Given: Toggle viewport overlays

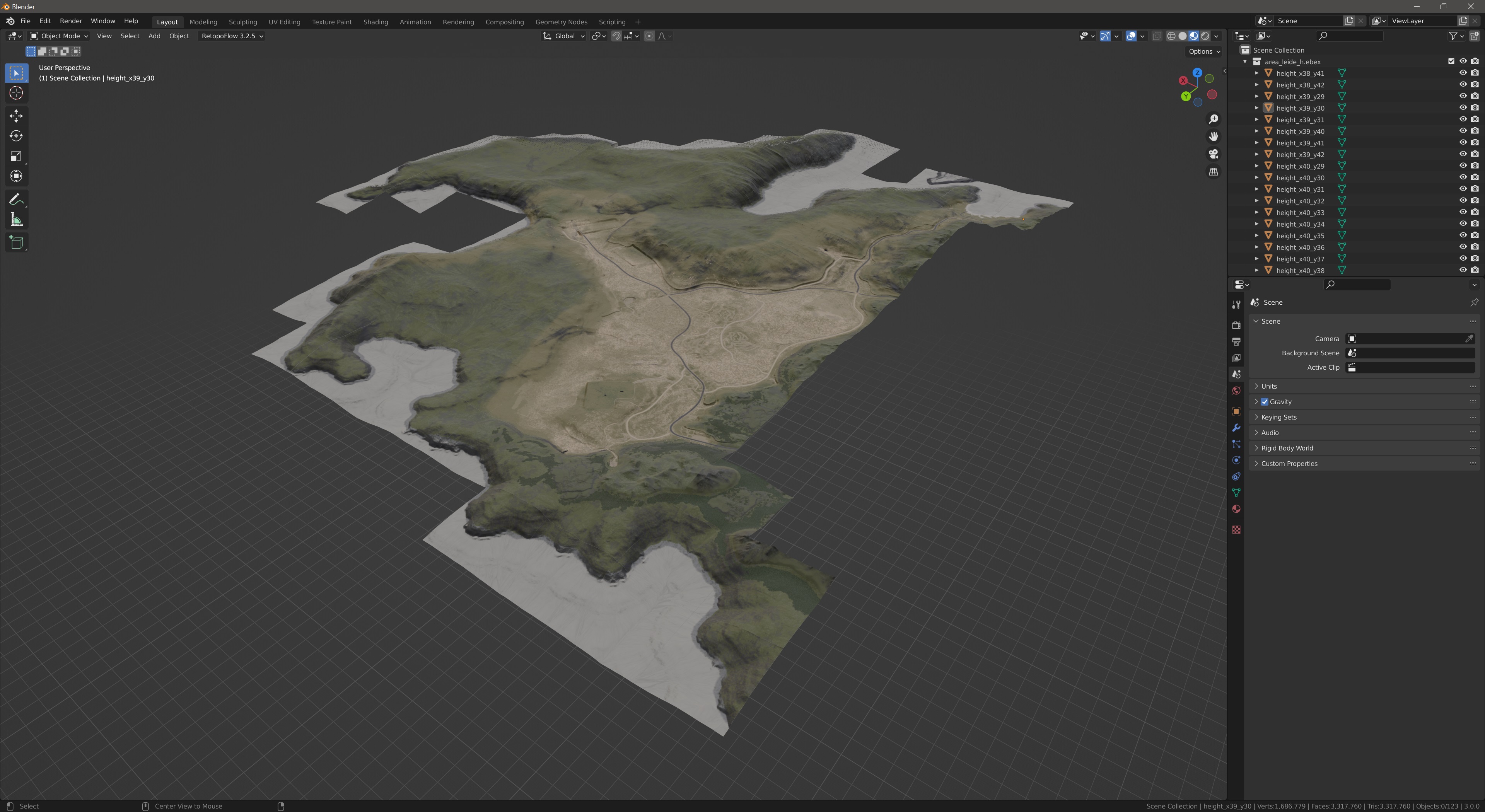Looking at the screenshot, I should point(1131,36).
